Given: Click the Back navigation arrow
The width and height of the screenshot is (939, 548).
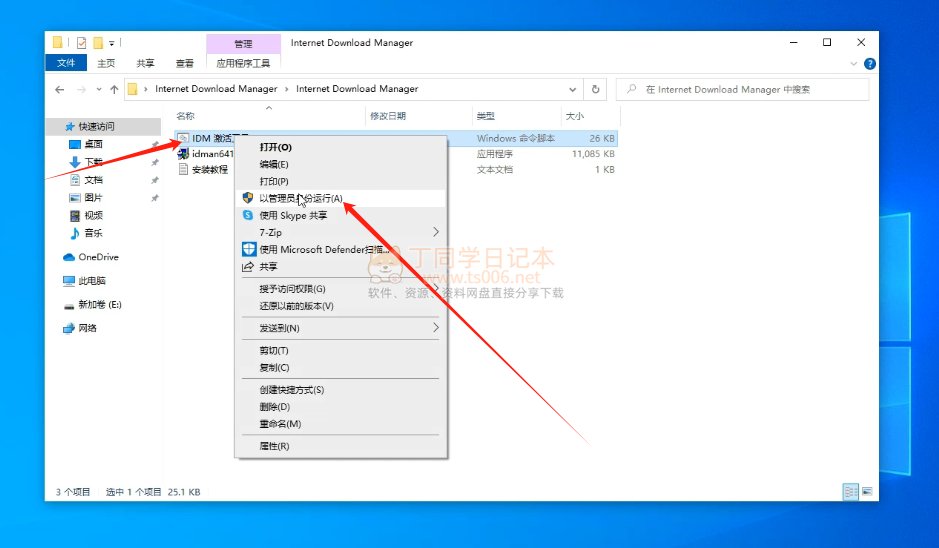Looking at the screenshot, I should (x=59, y=90).
